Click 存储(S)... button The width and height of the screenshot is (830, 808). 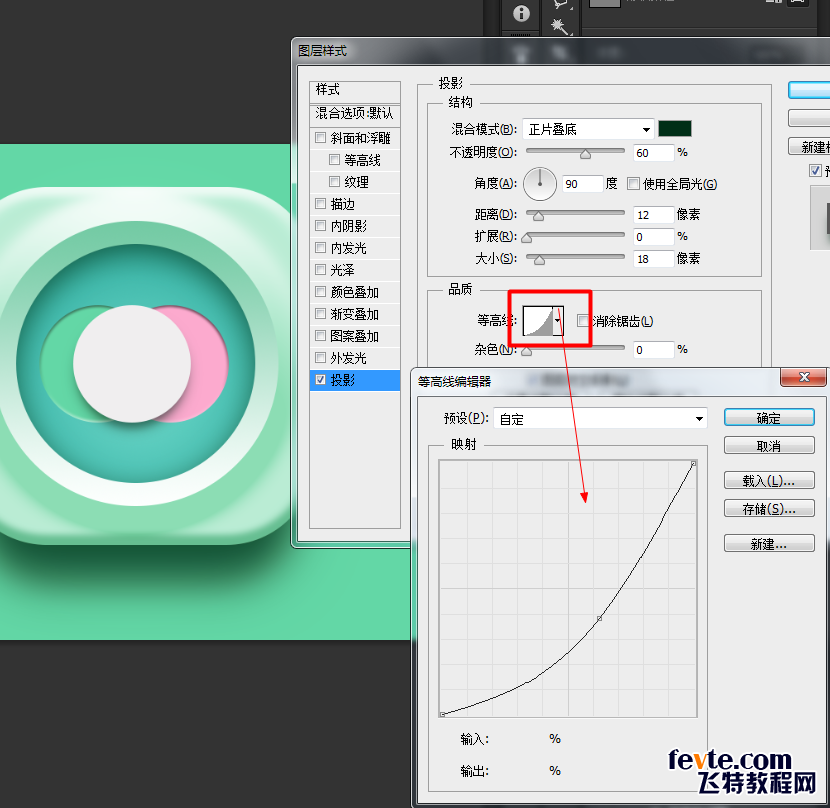(769, 508)
